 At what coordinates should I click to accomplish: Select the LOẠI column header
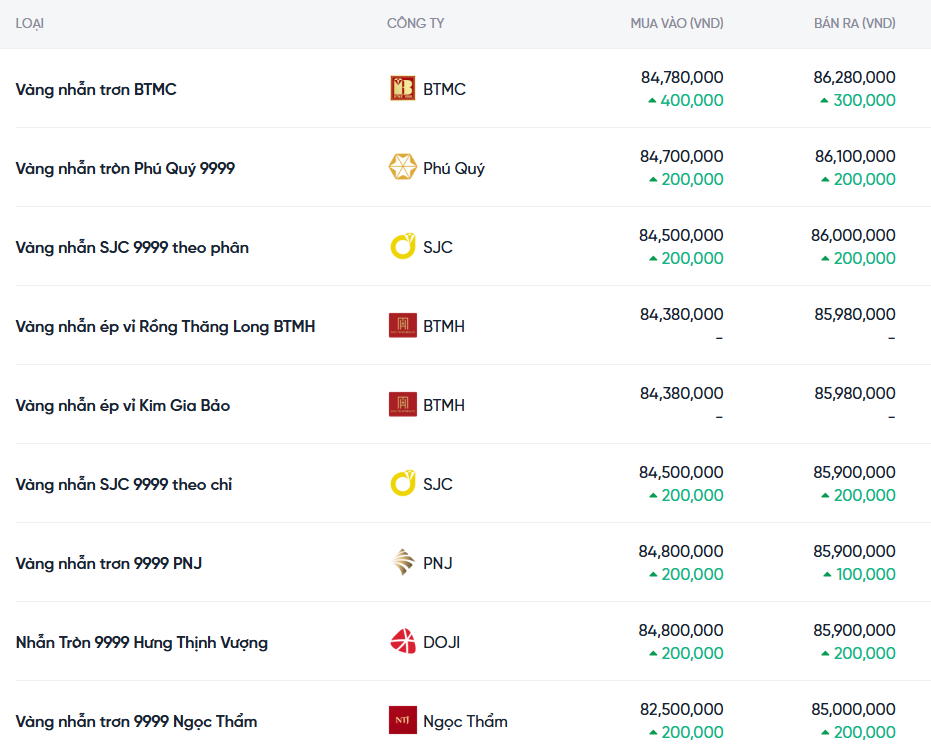pyautogui.click(x=30, y=23)
